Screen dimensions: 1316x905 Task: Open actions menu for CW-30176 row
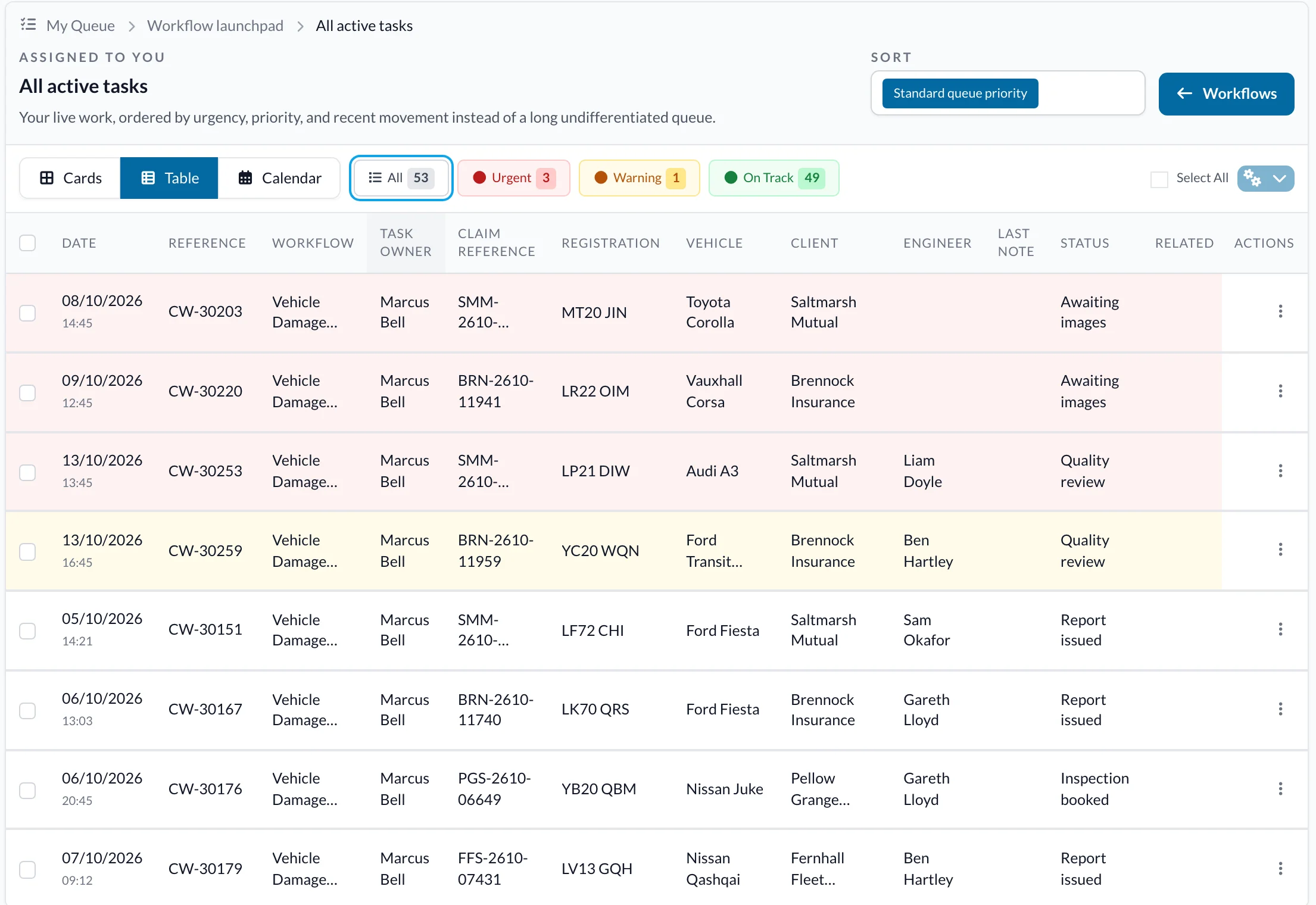(1280, 789)
